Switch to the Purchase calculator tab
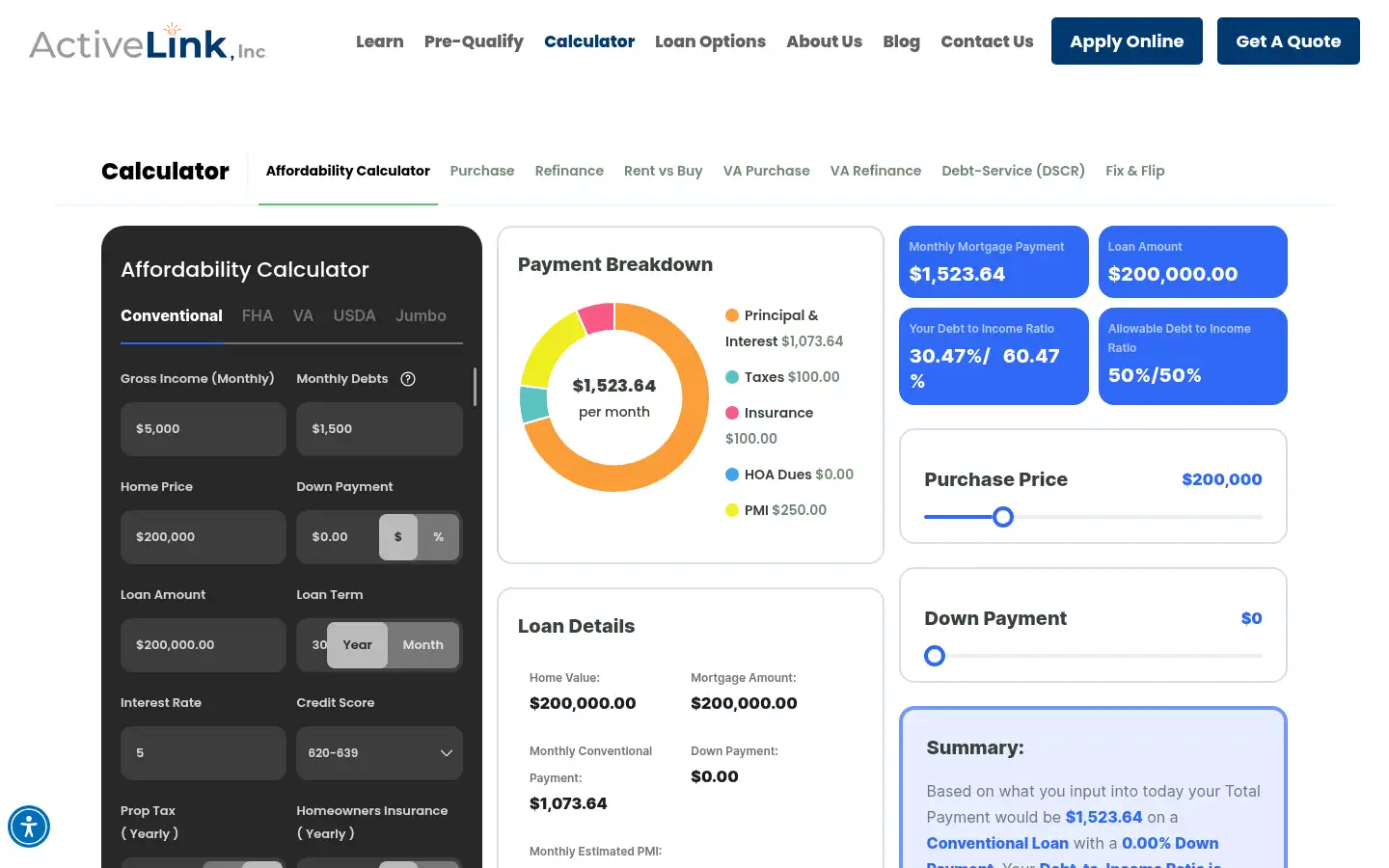Screen dimensions: 1389x868 point(482,171)
